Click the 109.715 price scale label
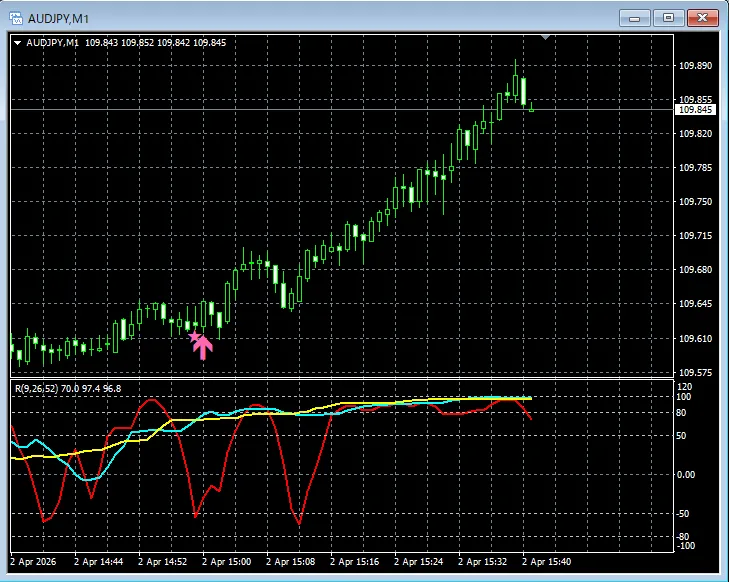 696,236
